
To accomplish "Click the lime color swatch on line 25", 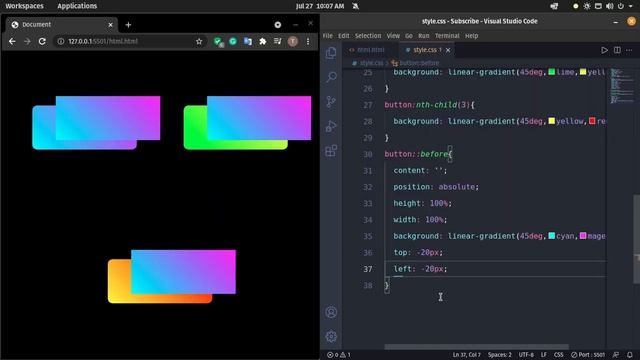I will tap(551, 72).
